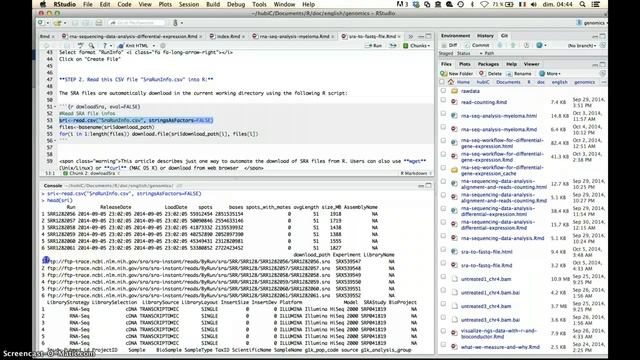Click the Documents breadcrumb link

click(x=508, y=82)
